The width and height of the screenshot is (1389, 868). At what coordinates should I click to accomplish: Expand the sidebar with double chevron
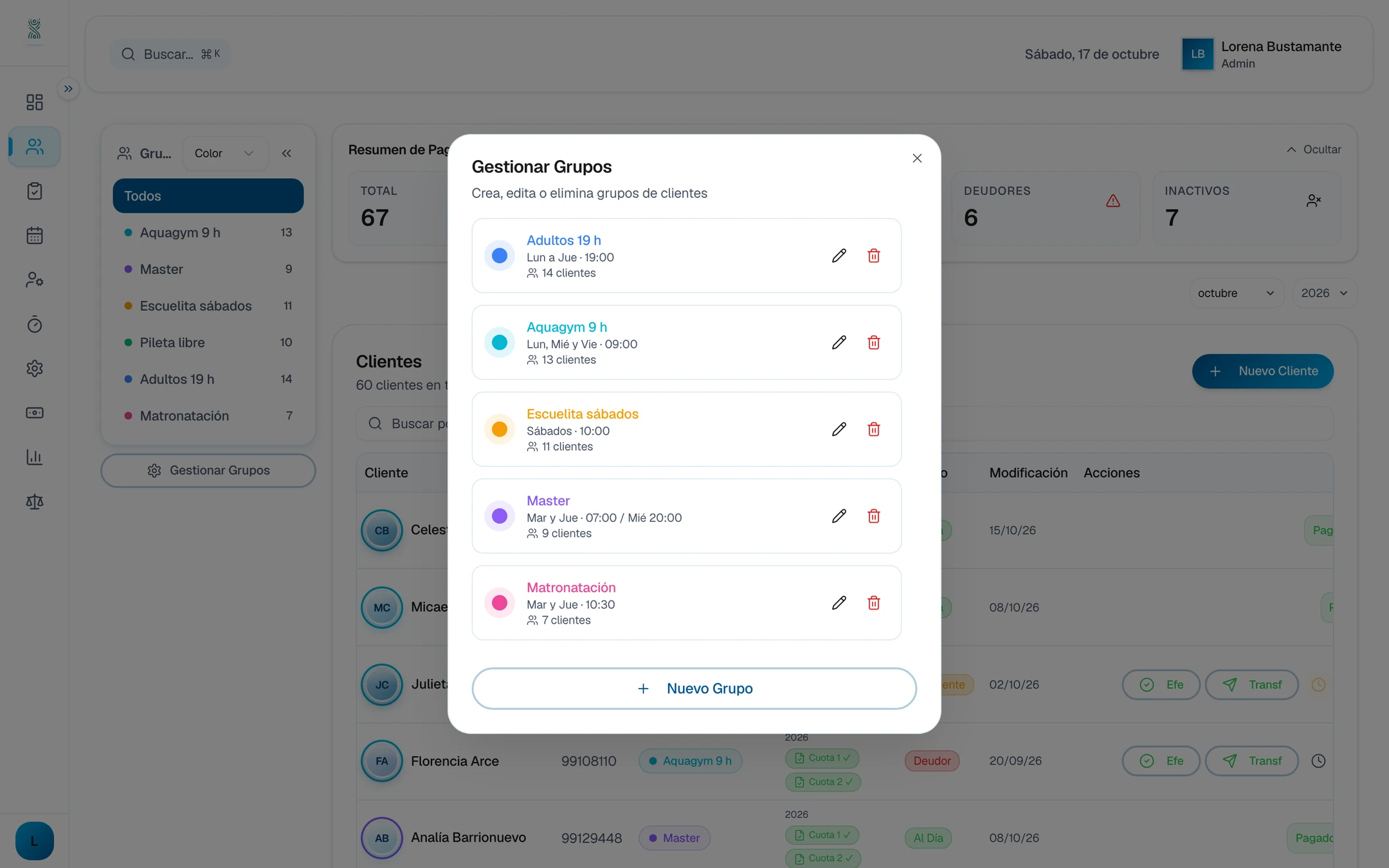68,89
